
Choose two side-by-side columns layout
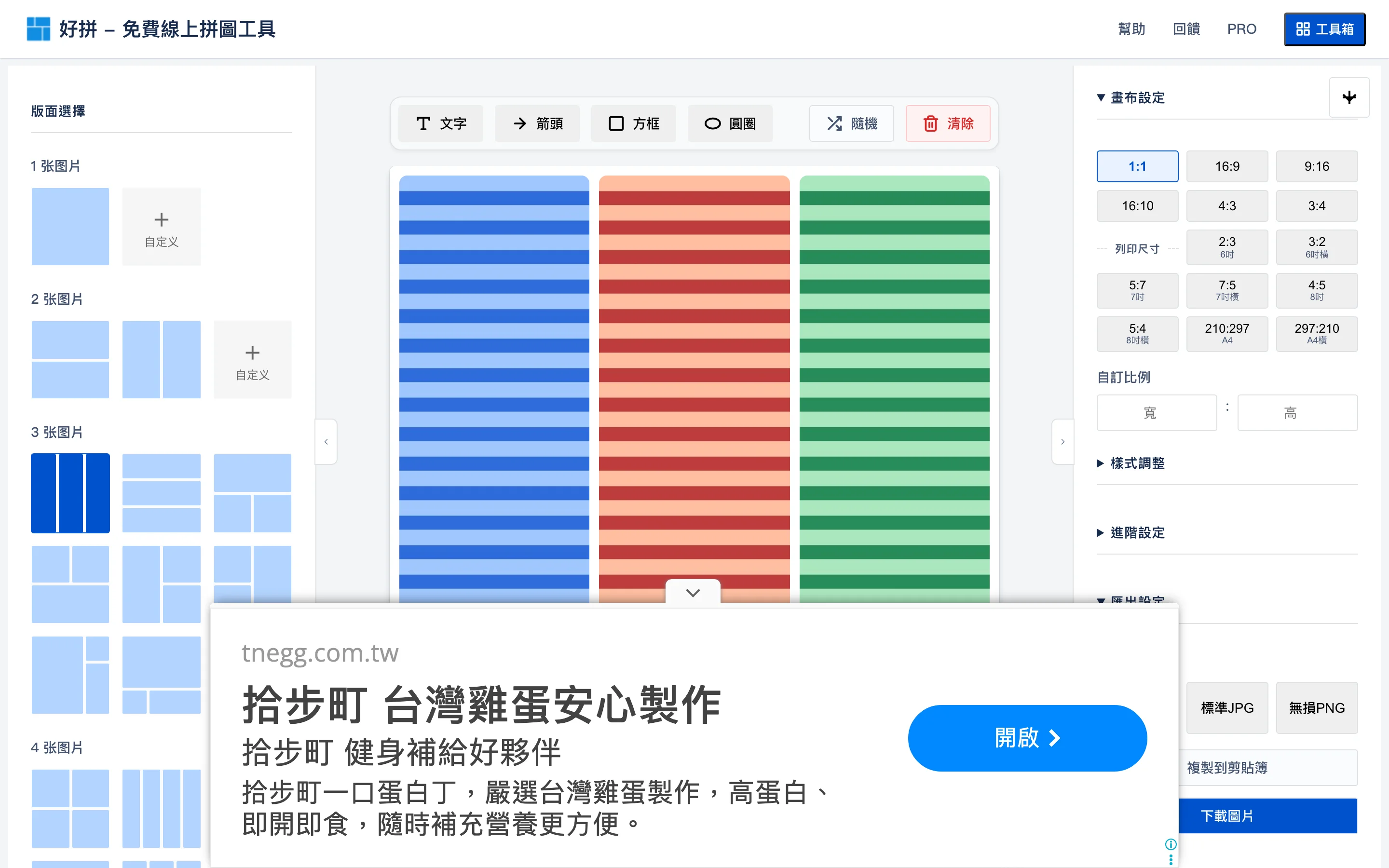point(161,360)
